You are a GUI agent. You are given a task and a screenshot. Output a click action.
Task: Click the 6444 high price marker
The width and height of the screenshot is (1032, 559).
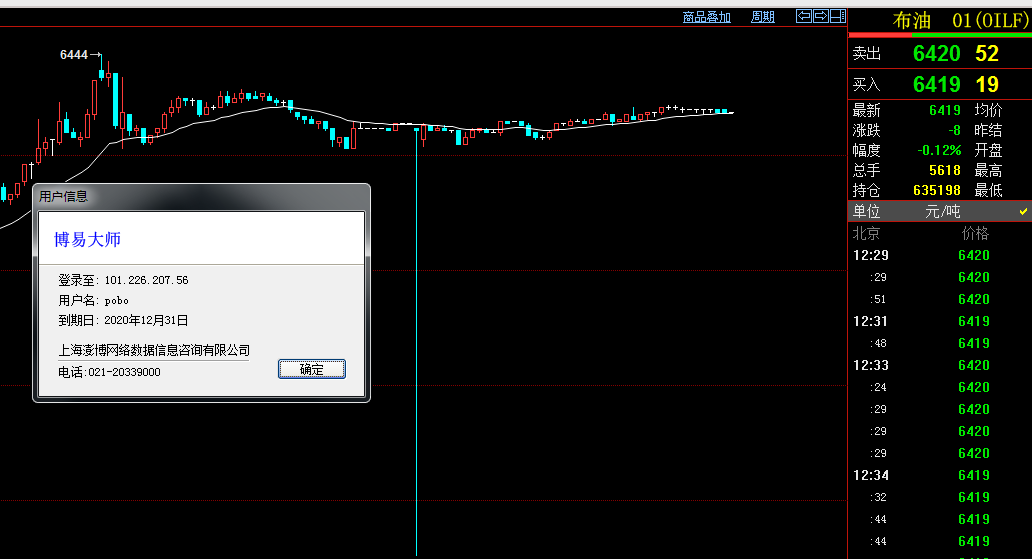(74, 55)
